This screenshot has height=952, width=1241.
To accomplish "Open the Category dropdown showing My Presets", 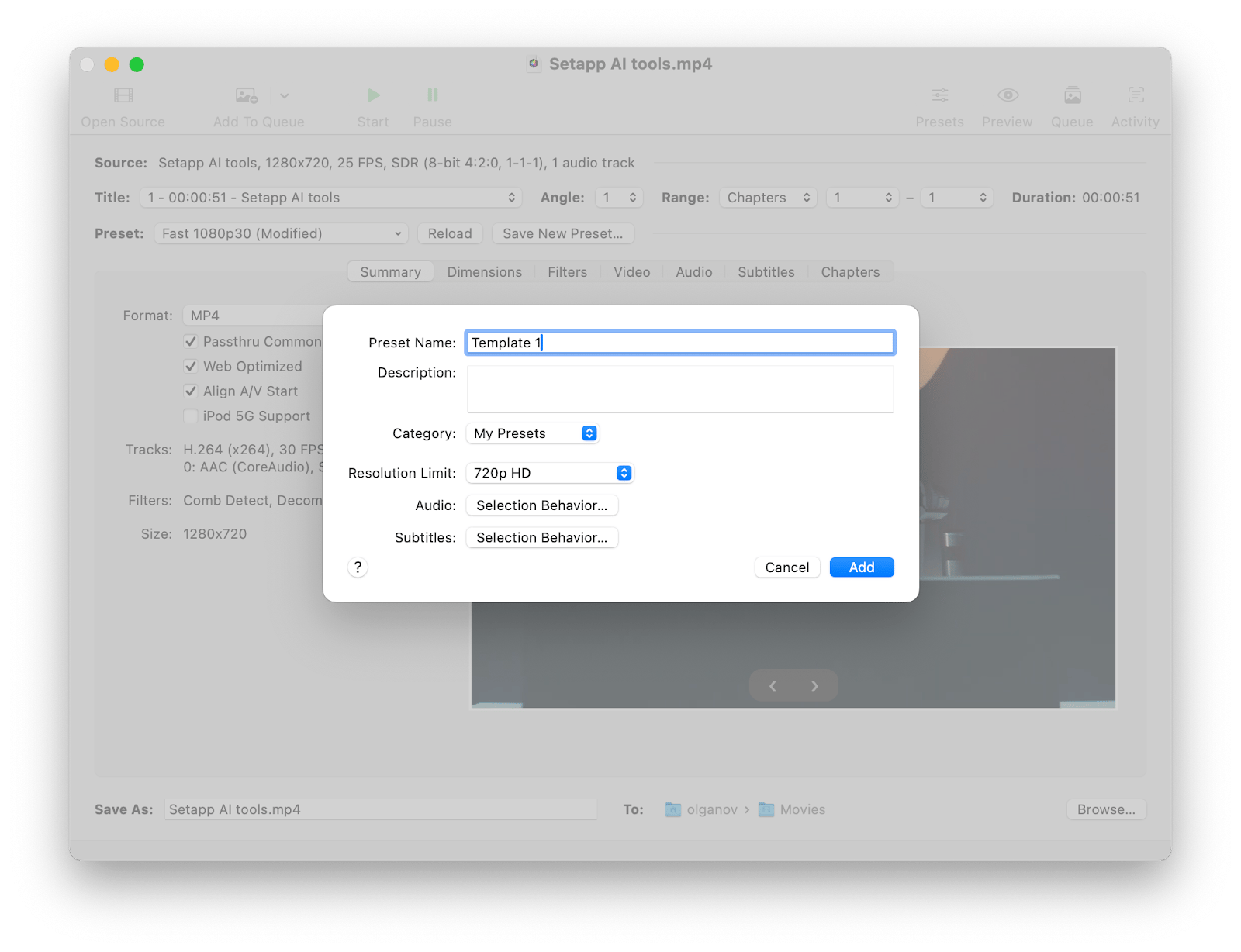I will (x=533, y=433).
